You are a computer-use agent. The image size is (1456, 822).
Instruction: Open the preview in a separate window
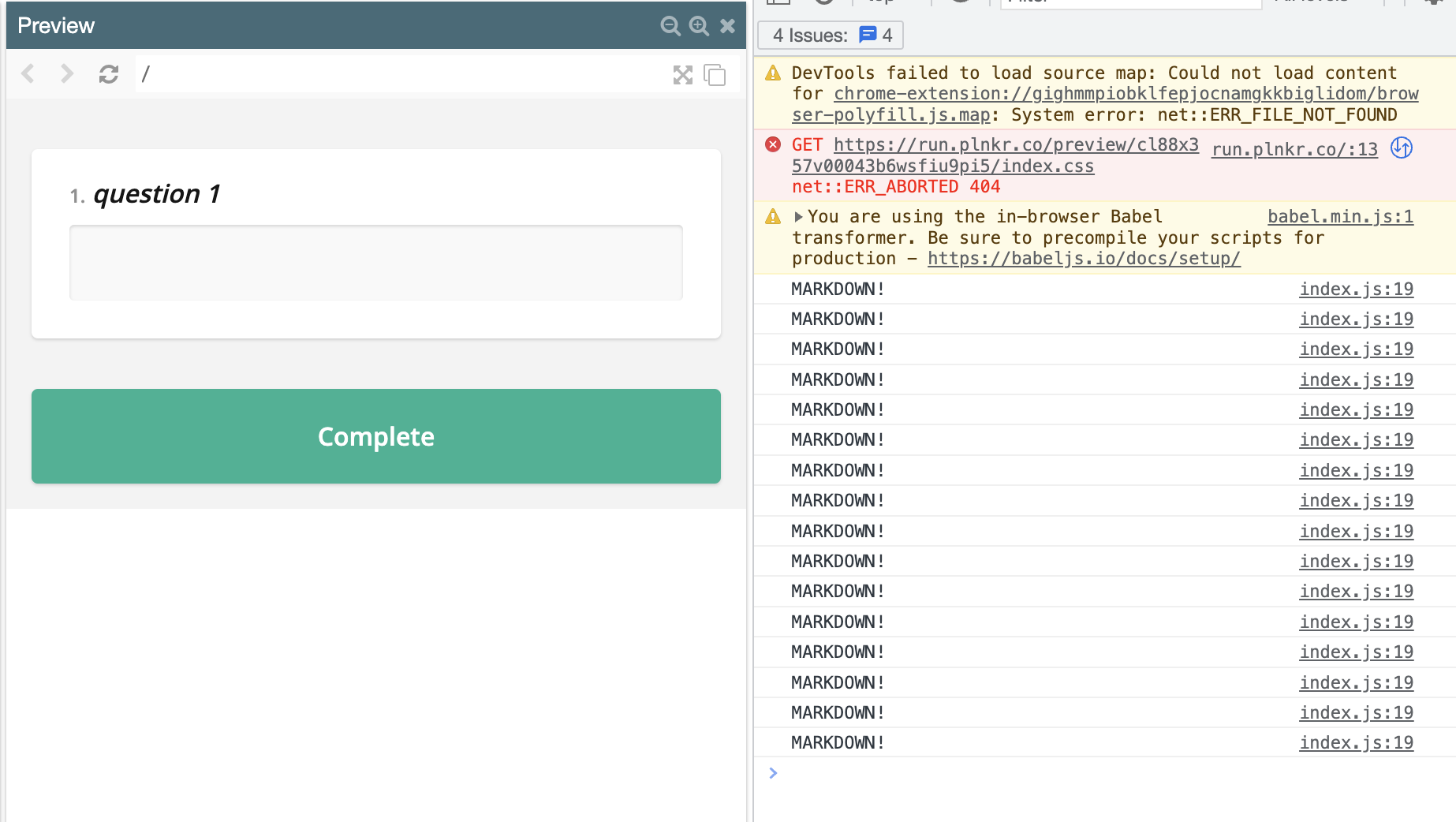(x=715, y=75)
